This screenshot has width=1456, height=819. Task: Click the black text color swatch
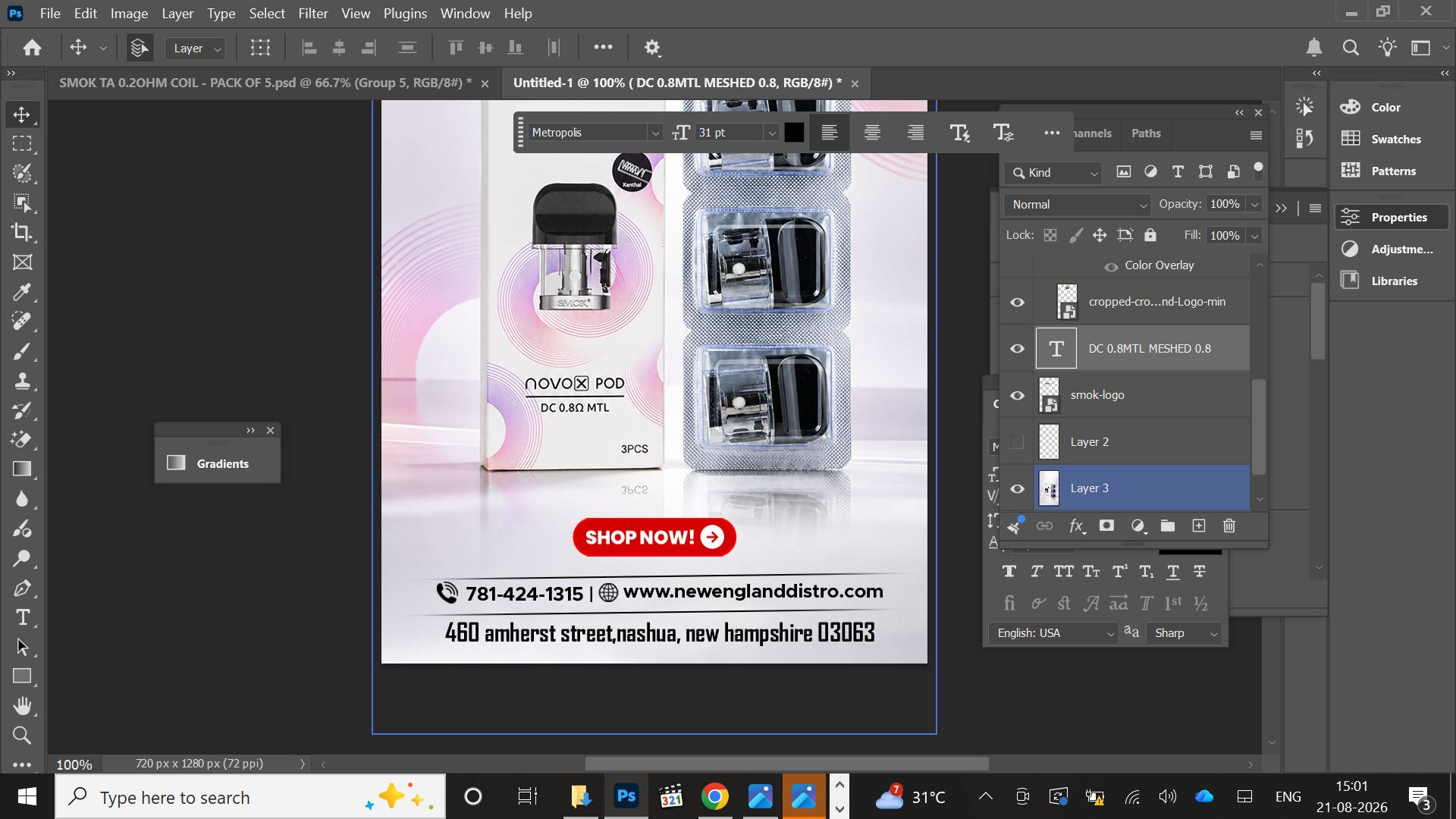(x=794, y=133)
